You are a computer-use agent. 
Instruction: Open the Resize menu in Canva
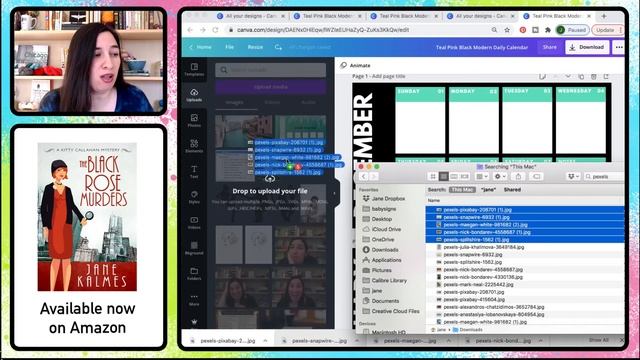tap(255, 47)
